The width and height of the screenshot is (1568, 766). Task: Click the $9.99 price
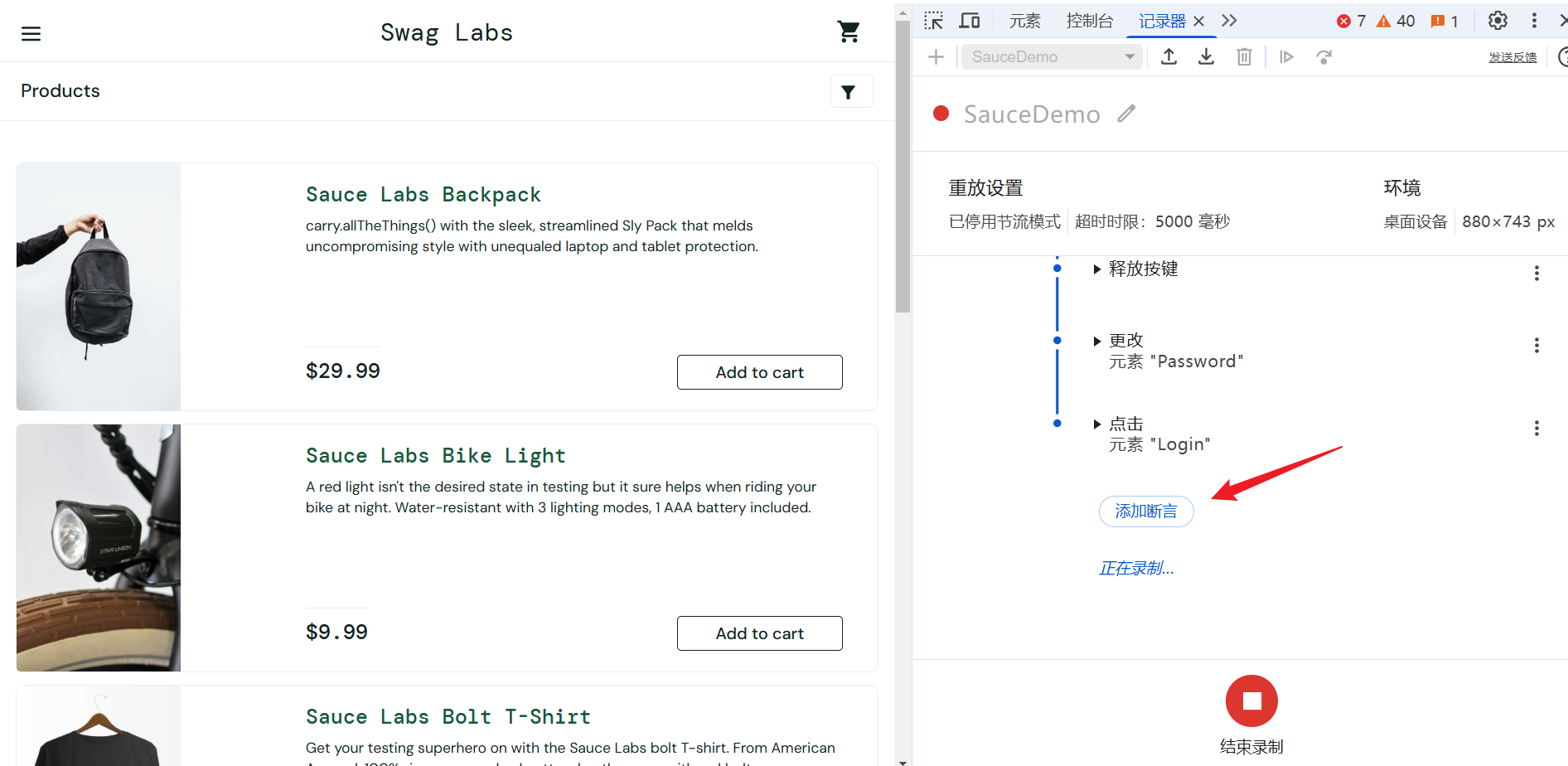(x=336, y=632)
